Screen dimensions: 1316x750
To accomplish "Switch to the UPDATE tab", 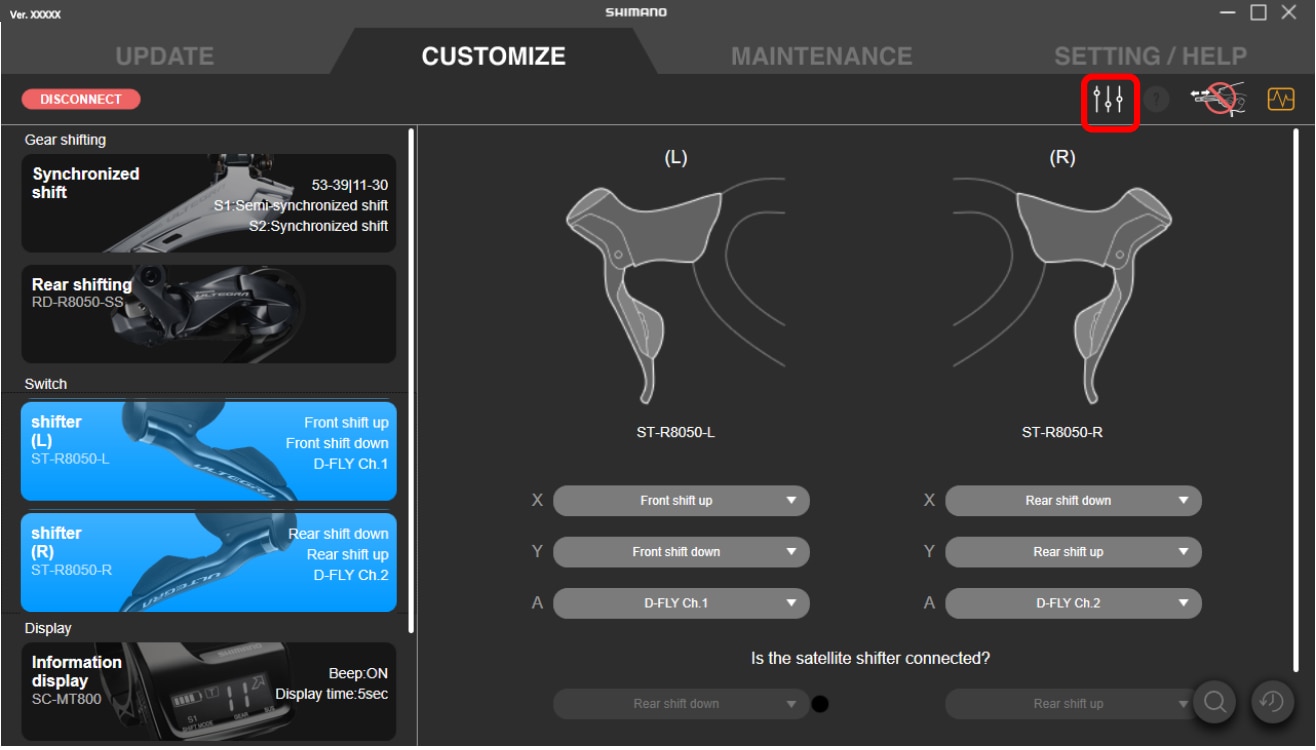I will click(164, 56).
